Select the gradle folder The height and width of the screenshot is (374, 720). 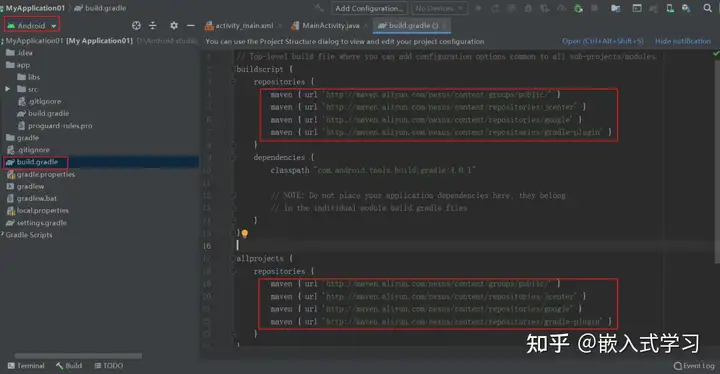click(x=22, y=138)
